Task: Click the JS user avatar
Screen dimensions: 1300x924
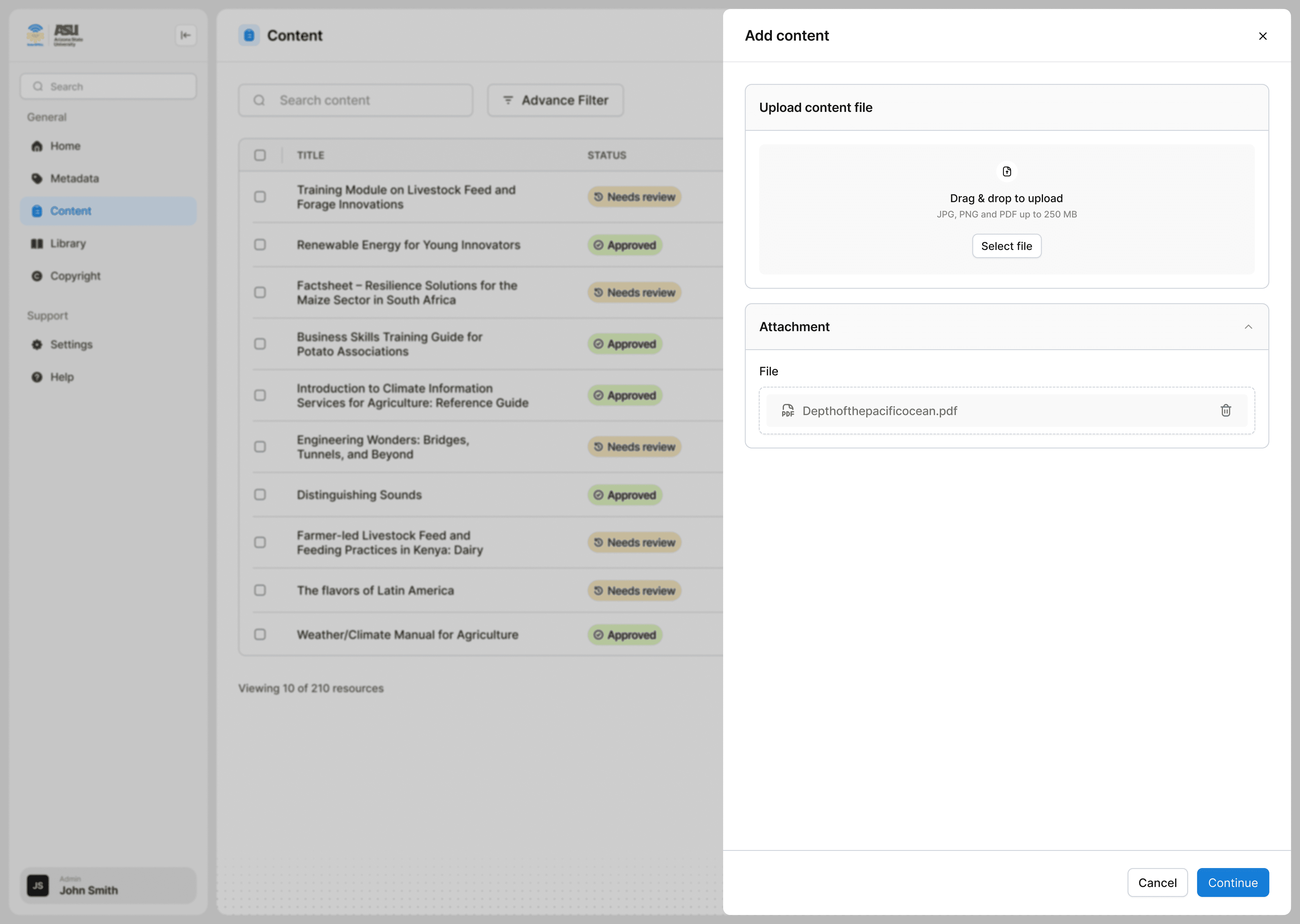Action: [38, 885]
